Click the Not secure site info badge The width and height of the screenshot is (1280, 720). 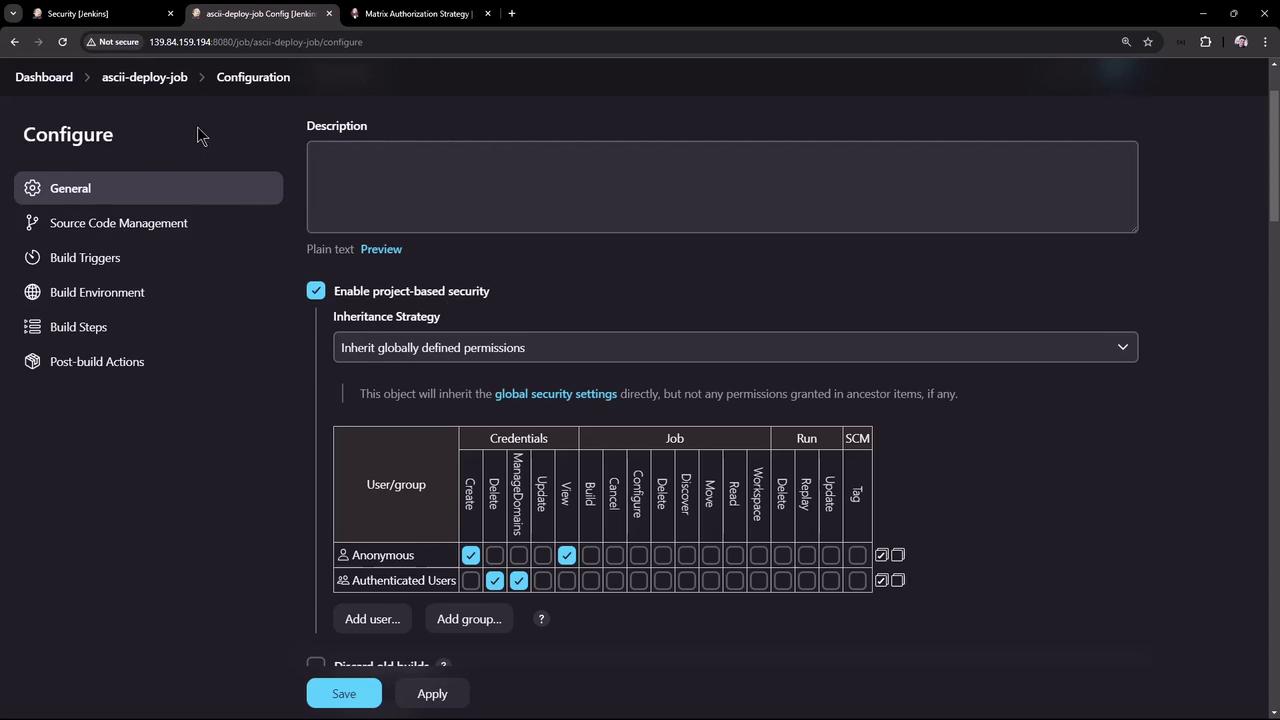coord(112,42)
